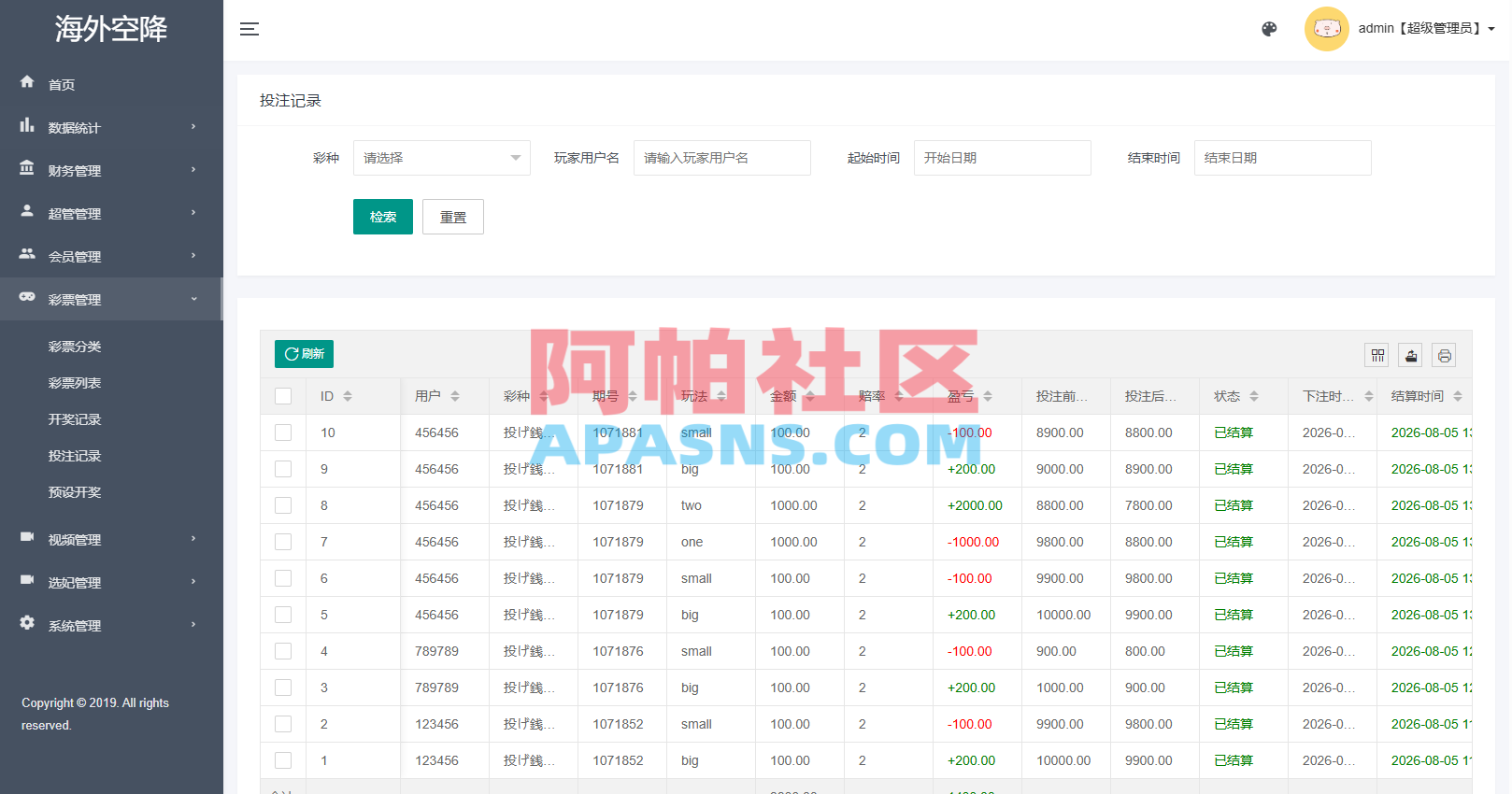Open the 彩种 请选择 dropdown
Viewport: 1512px width, 794px height.
coord(442,158)
